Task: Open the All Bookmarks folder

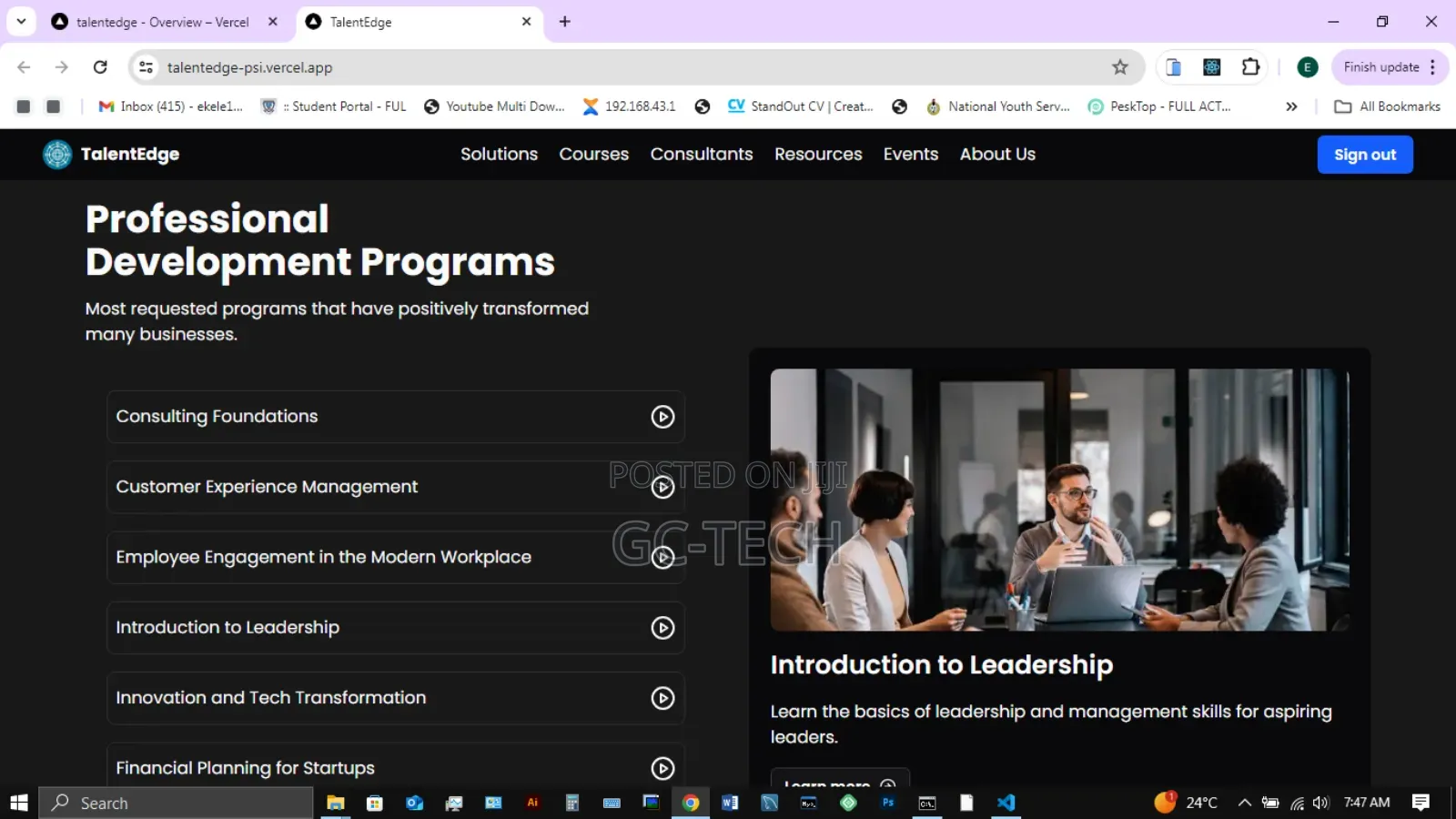Action: (x=1388, y=106)
